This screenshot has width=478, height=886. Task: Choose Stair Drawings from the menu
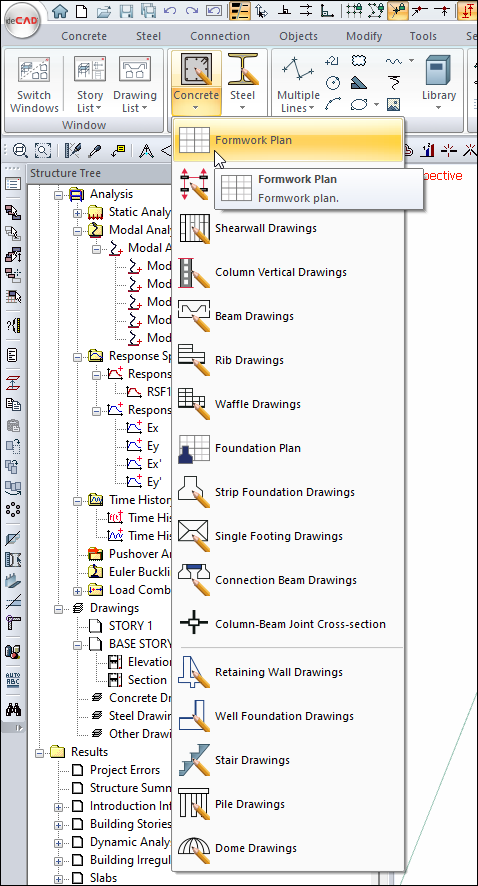pos(288,761)
